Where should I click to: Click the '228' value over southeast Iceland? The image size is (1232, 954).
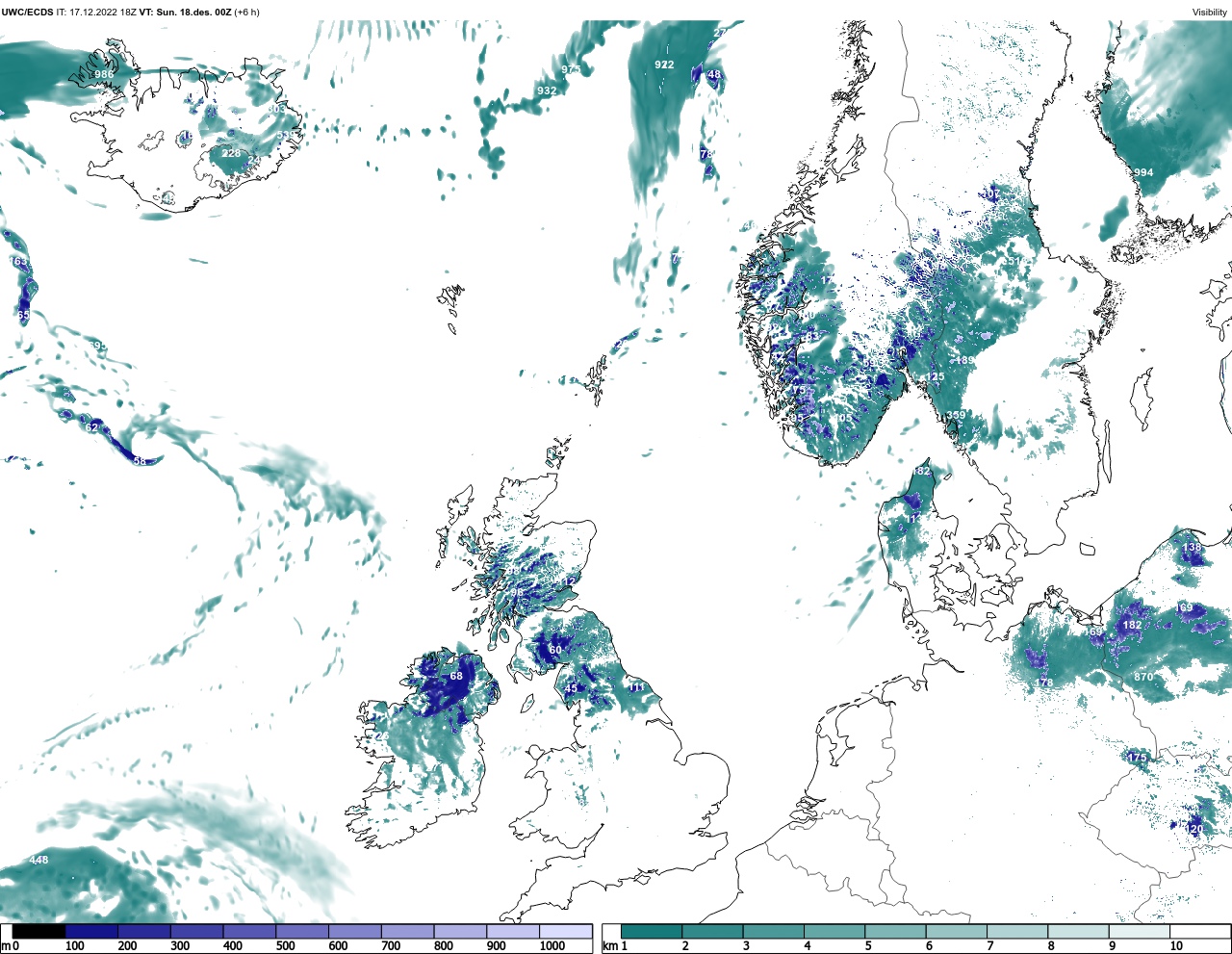click(x=232, y=153)
